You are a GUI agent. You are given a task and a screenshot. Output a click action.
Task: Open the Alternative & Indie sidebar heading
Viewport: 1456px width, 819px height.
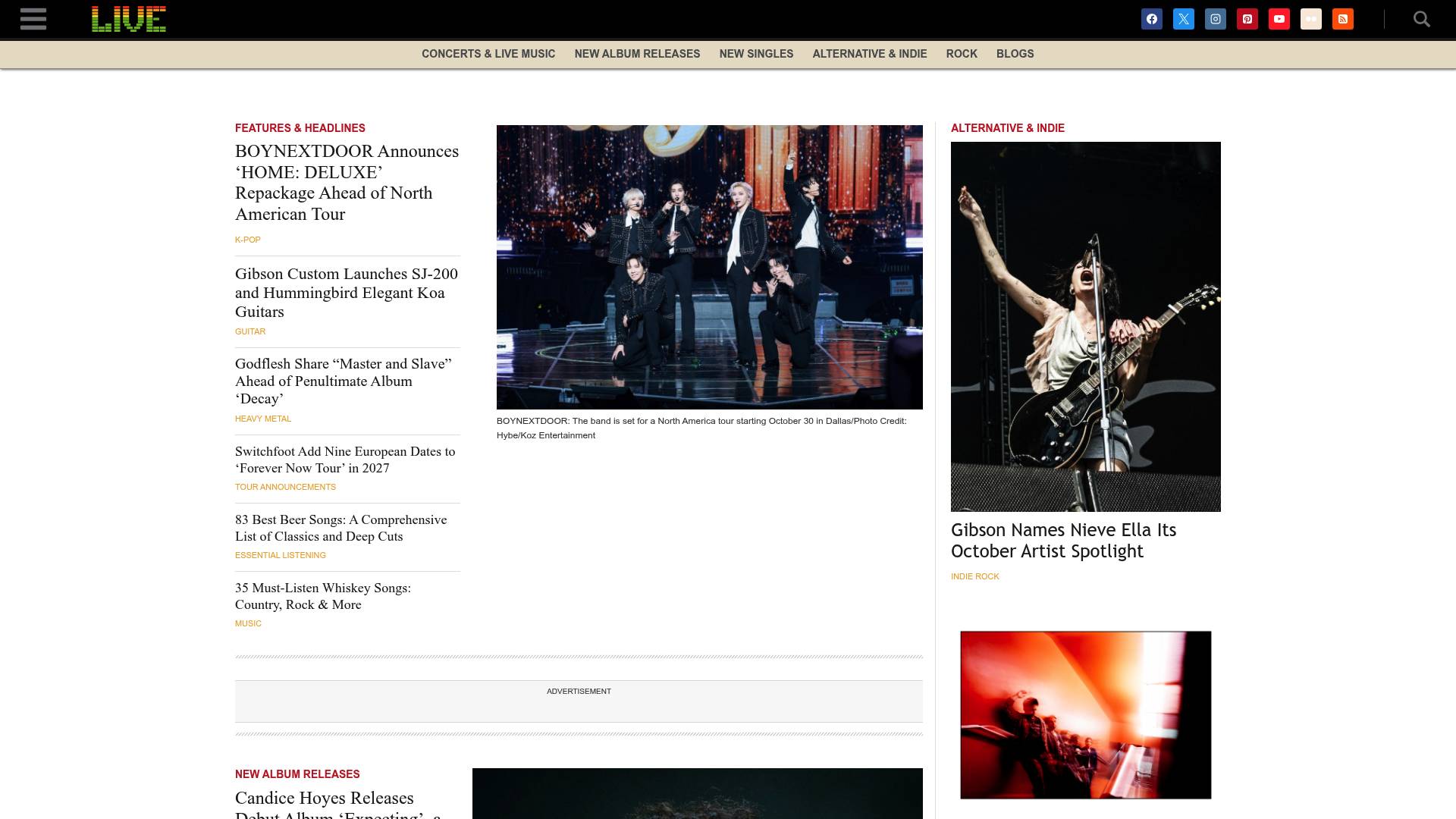(x=1008, y=128)
